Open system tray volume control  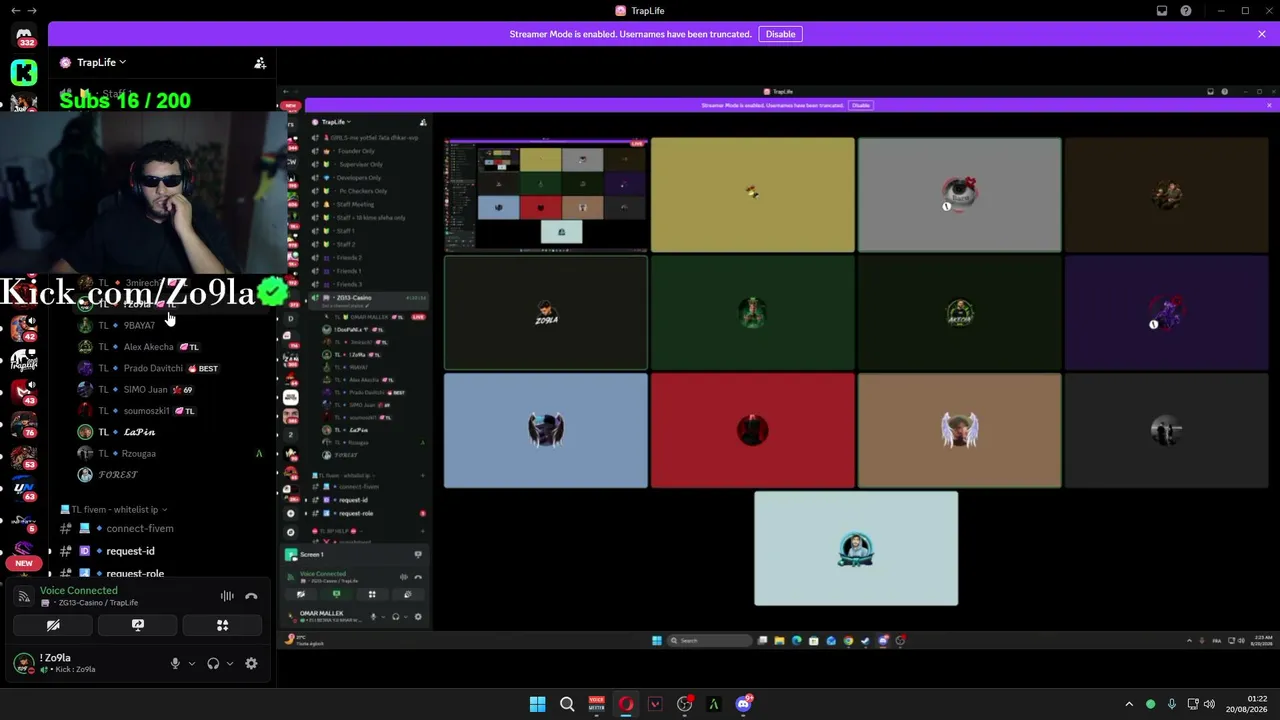pos(1209,704)
